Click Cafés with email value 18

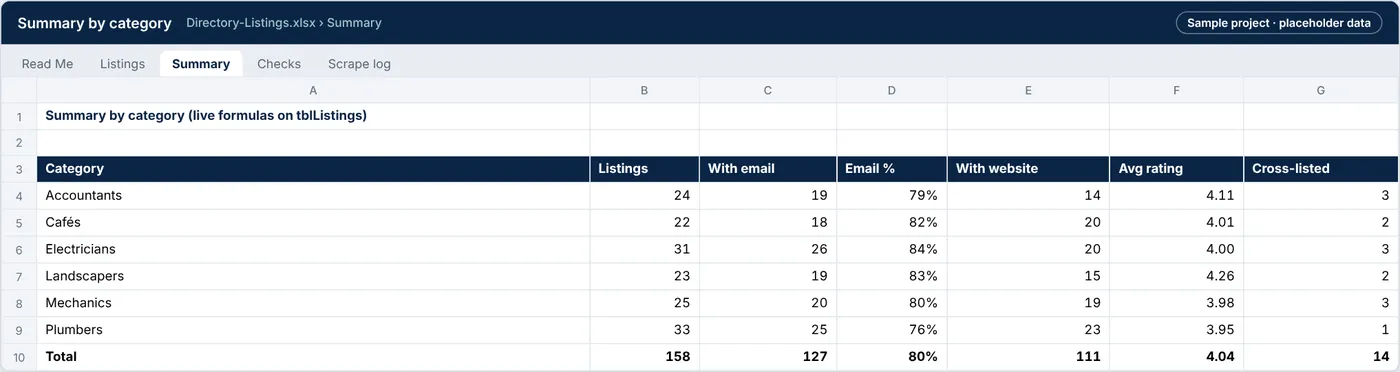click(768, 223)
